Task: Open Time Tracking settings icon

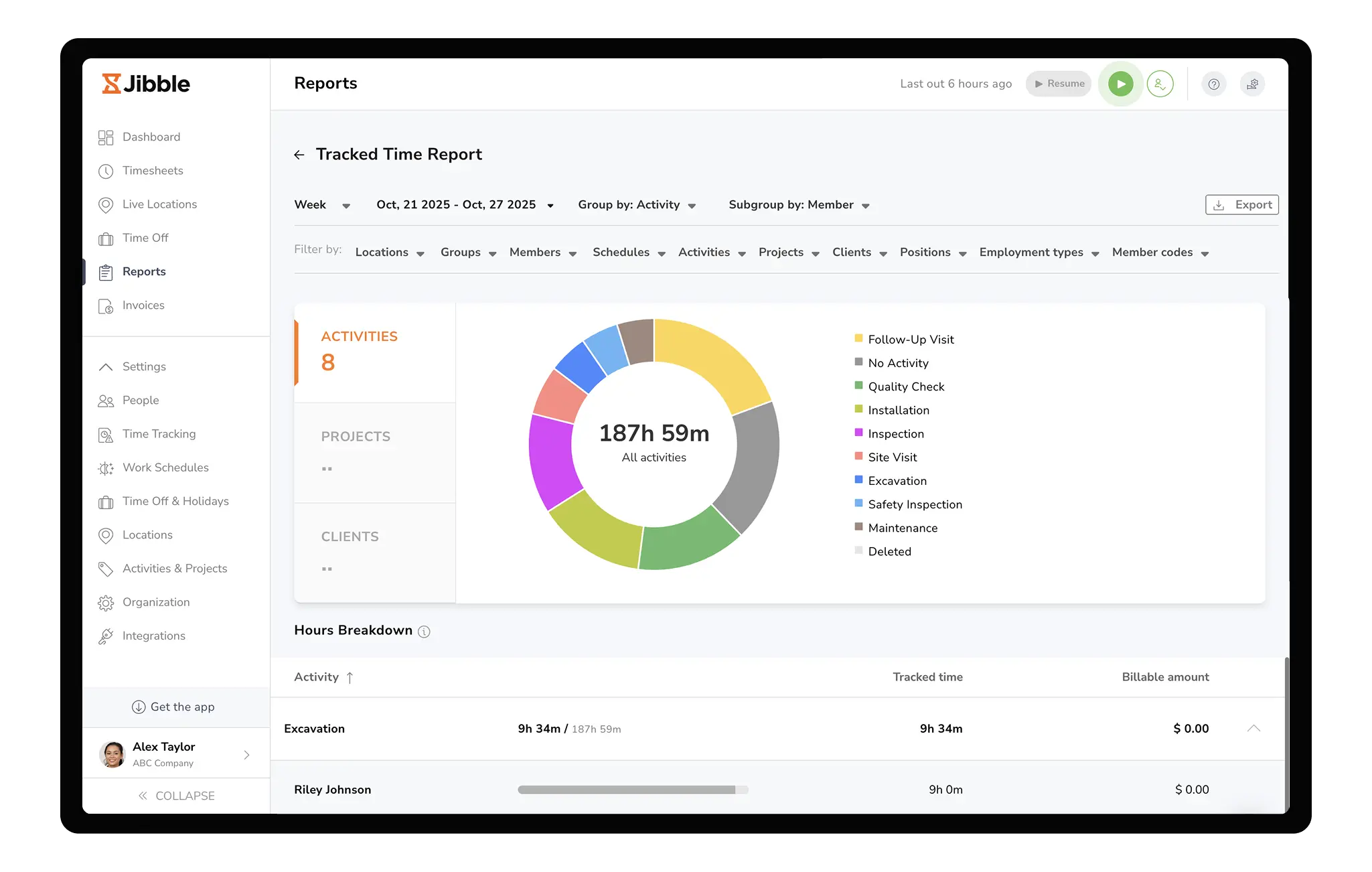Action: point(106,435)
